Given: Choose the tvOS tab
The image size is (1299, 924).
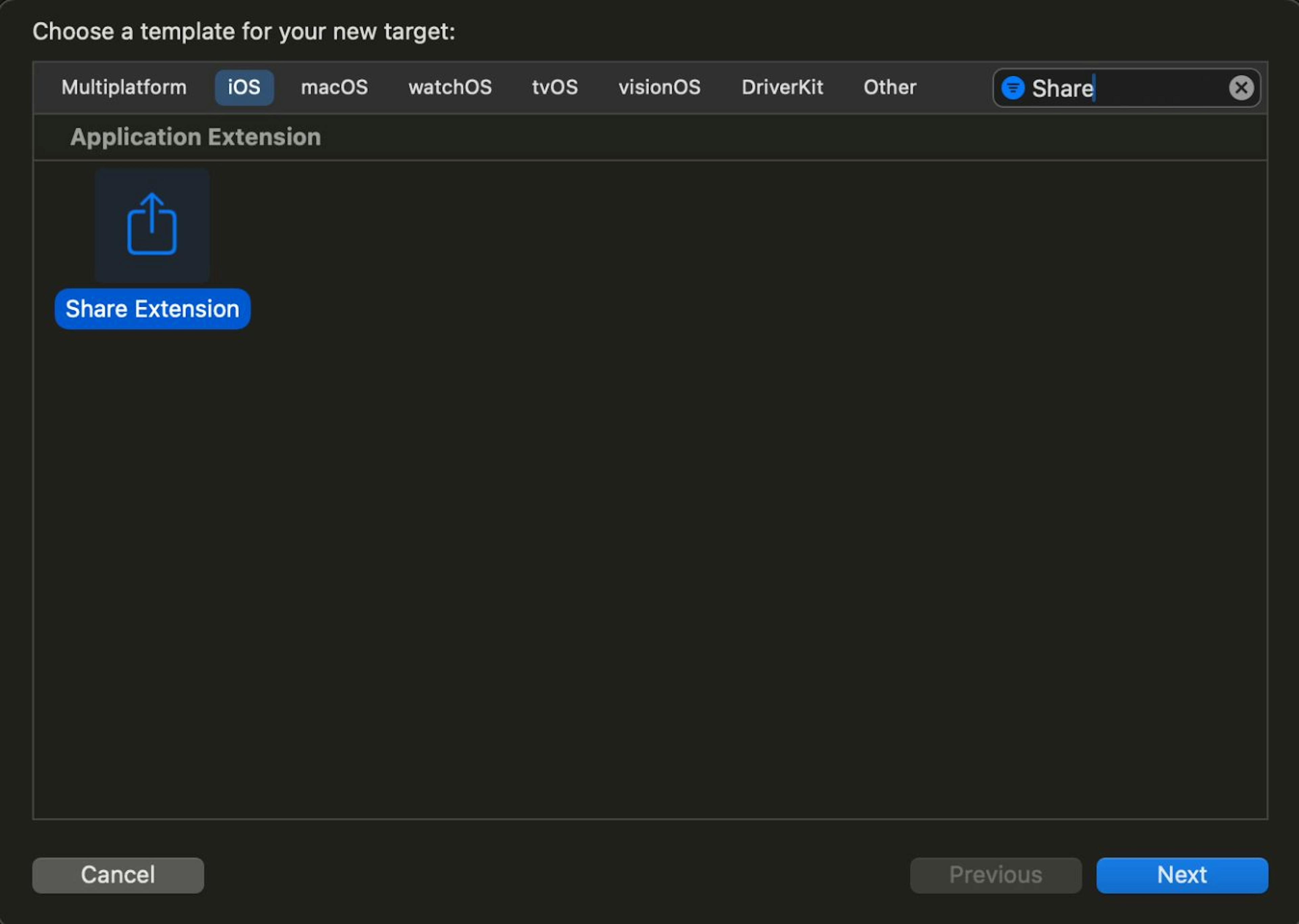Looking at the screenshot, I should coord(555,88).
